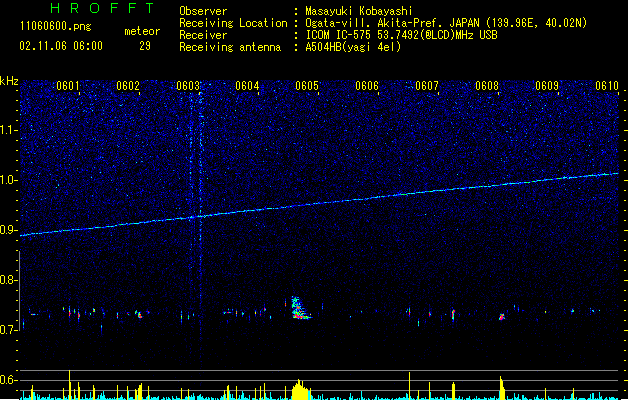This screenshot has width=629, height=400.
Task: Click the 0.7 kHz axis label
Action: point(9,330)
